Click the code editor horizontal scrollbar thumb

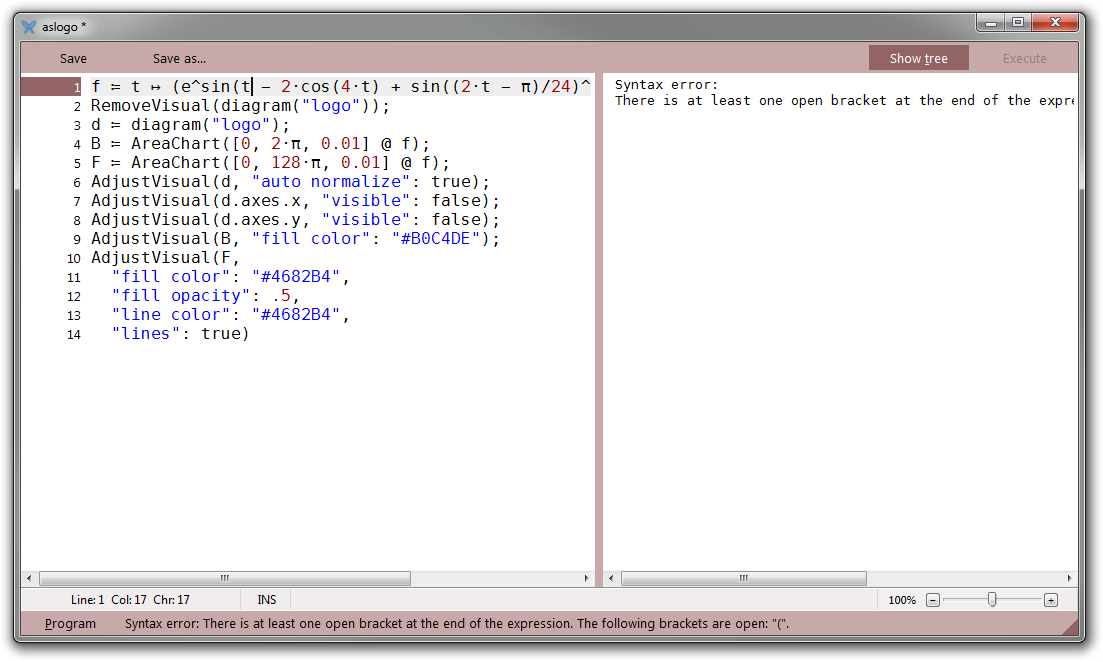pos(224,578)
